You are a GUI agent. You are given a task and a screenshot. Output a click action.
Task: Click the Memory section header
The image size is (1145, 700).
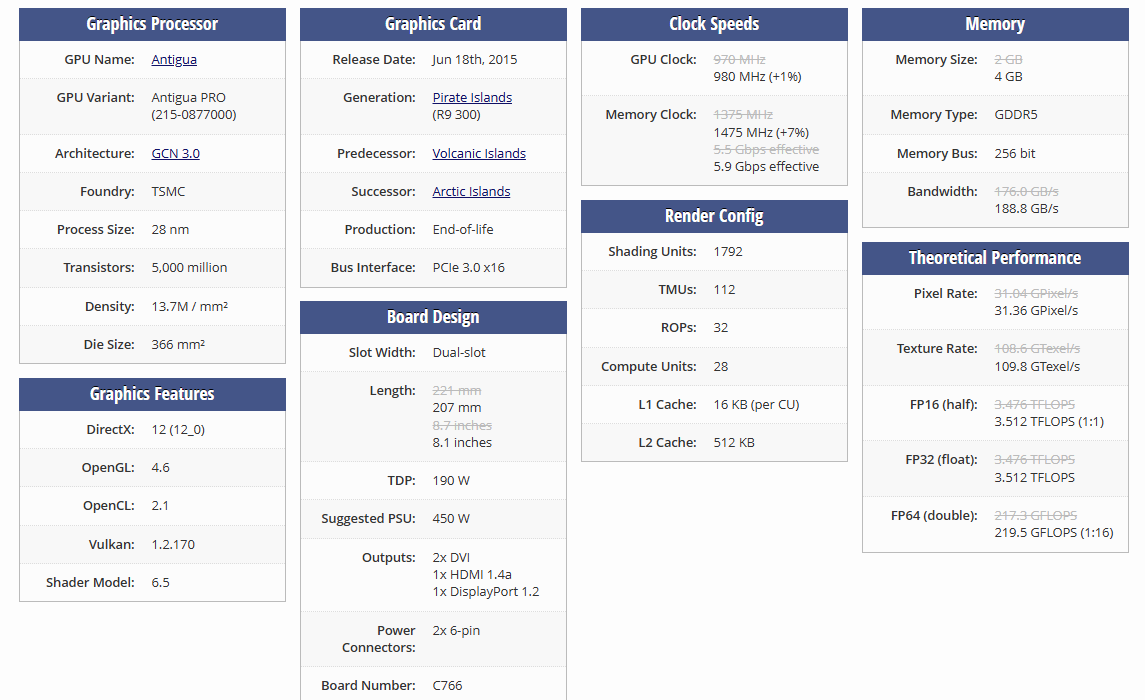pyautogui.click(x=995, y=24)
